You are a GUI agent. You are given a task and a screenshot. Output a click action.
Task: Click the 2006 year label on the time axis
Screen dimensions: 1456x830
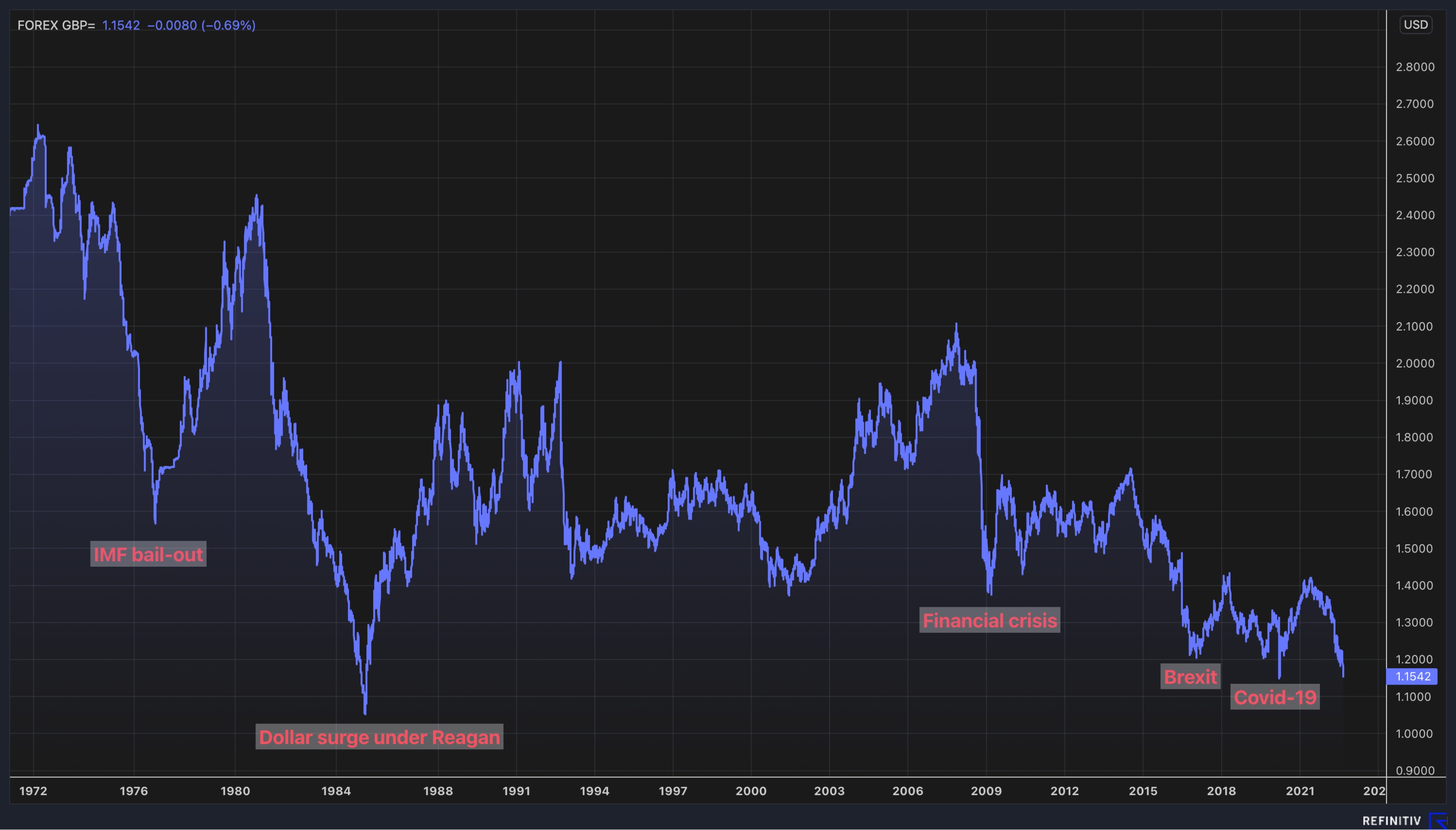point(908,791)
